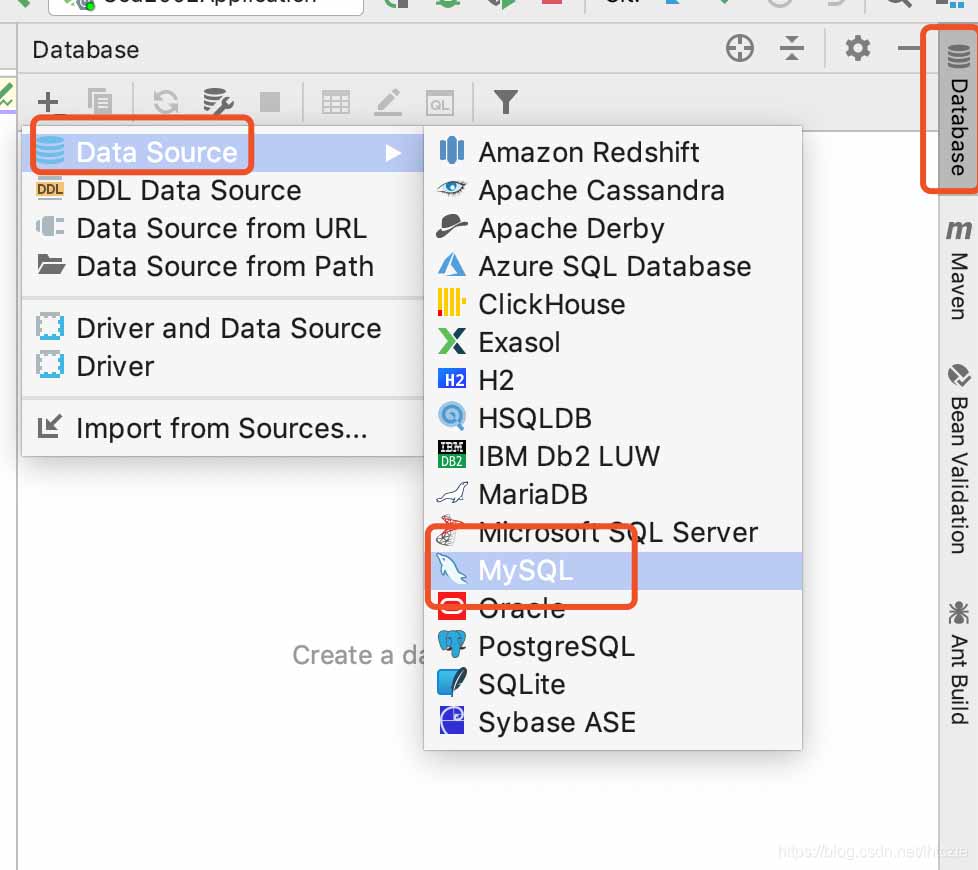Switch to the Bean Validation side tab
Image resolution: width=978 pixels, height=870 pixels.
point(959,460)
